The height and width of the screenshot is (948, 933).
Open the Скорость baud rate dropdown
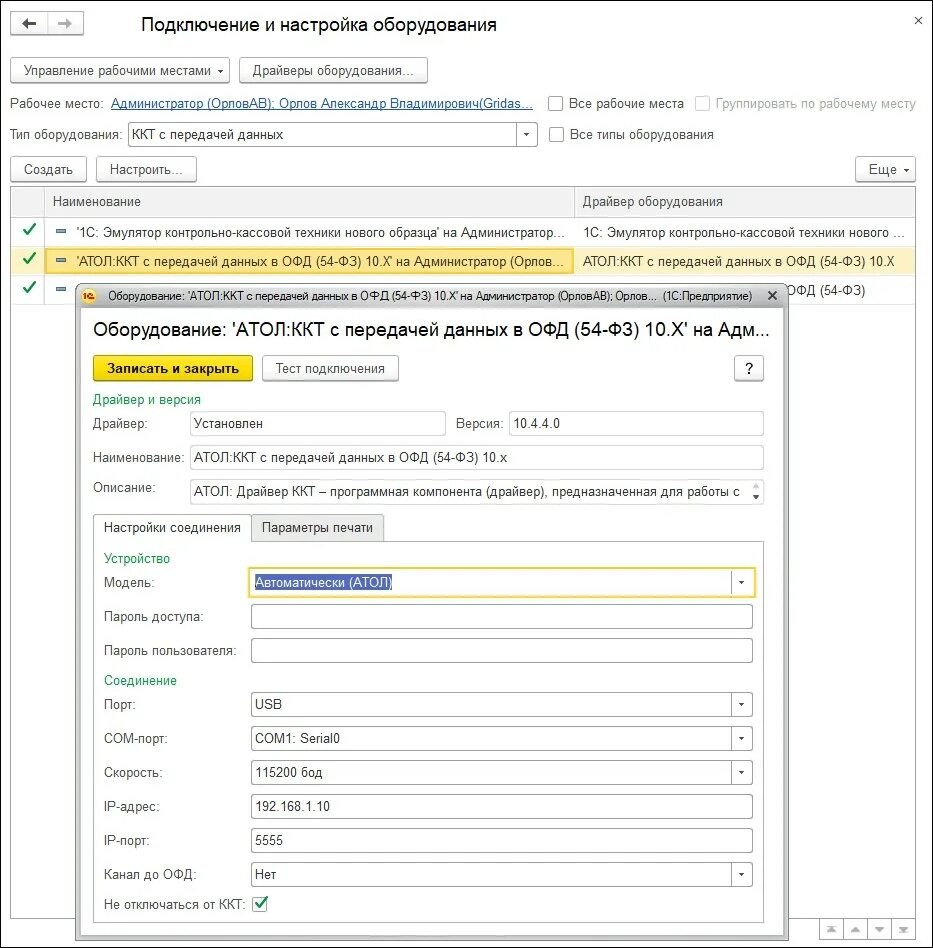[x=741, y=772]
